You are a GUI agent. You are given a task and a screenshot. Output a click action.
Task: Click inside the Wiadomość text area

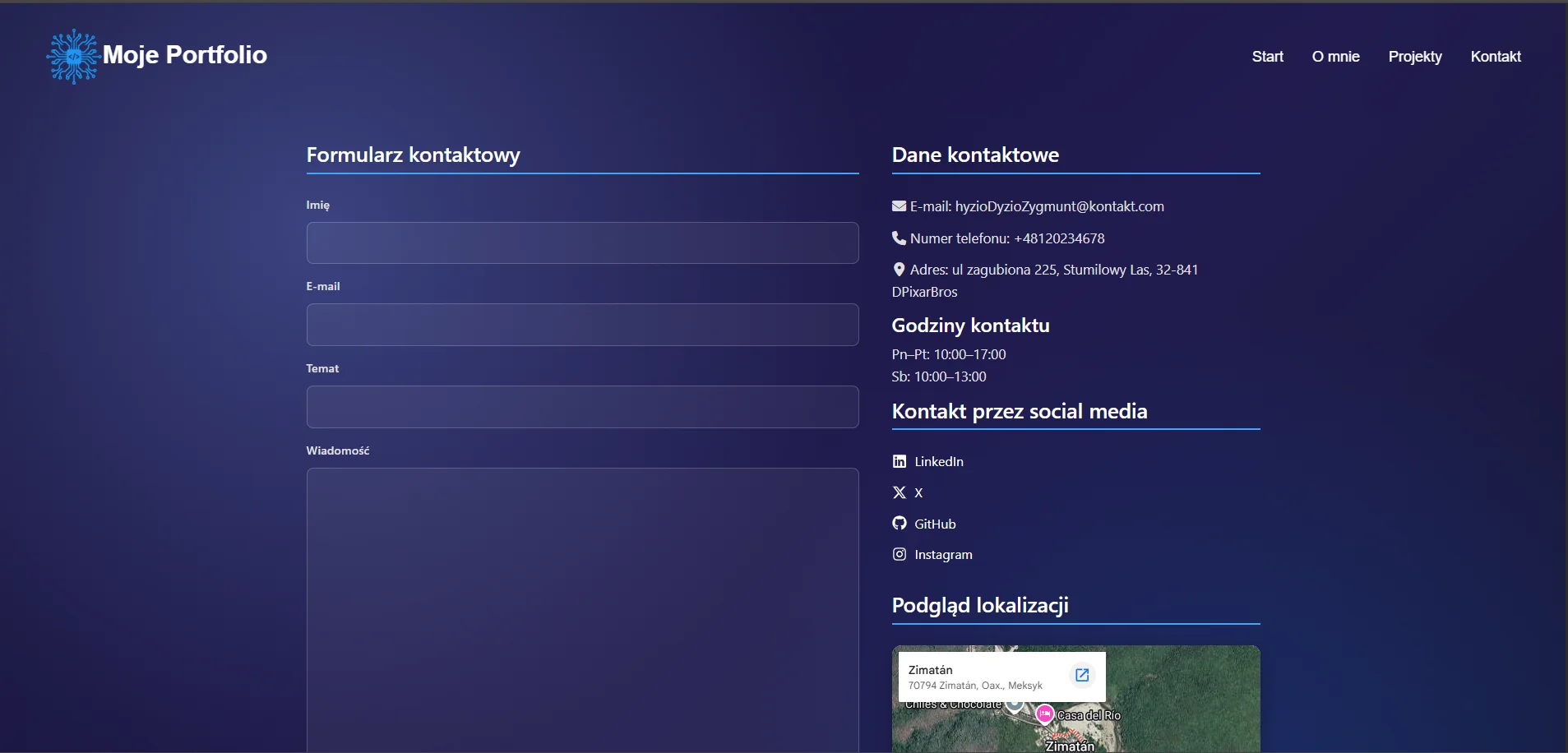coord(582,610)
